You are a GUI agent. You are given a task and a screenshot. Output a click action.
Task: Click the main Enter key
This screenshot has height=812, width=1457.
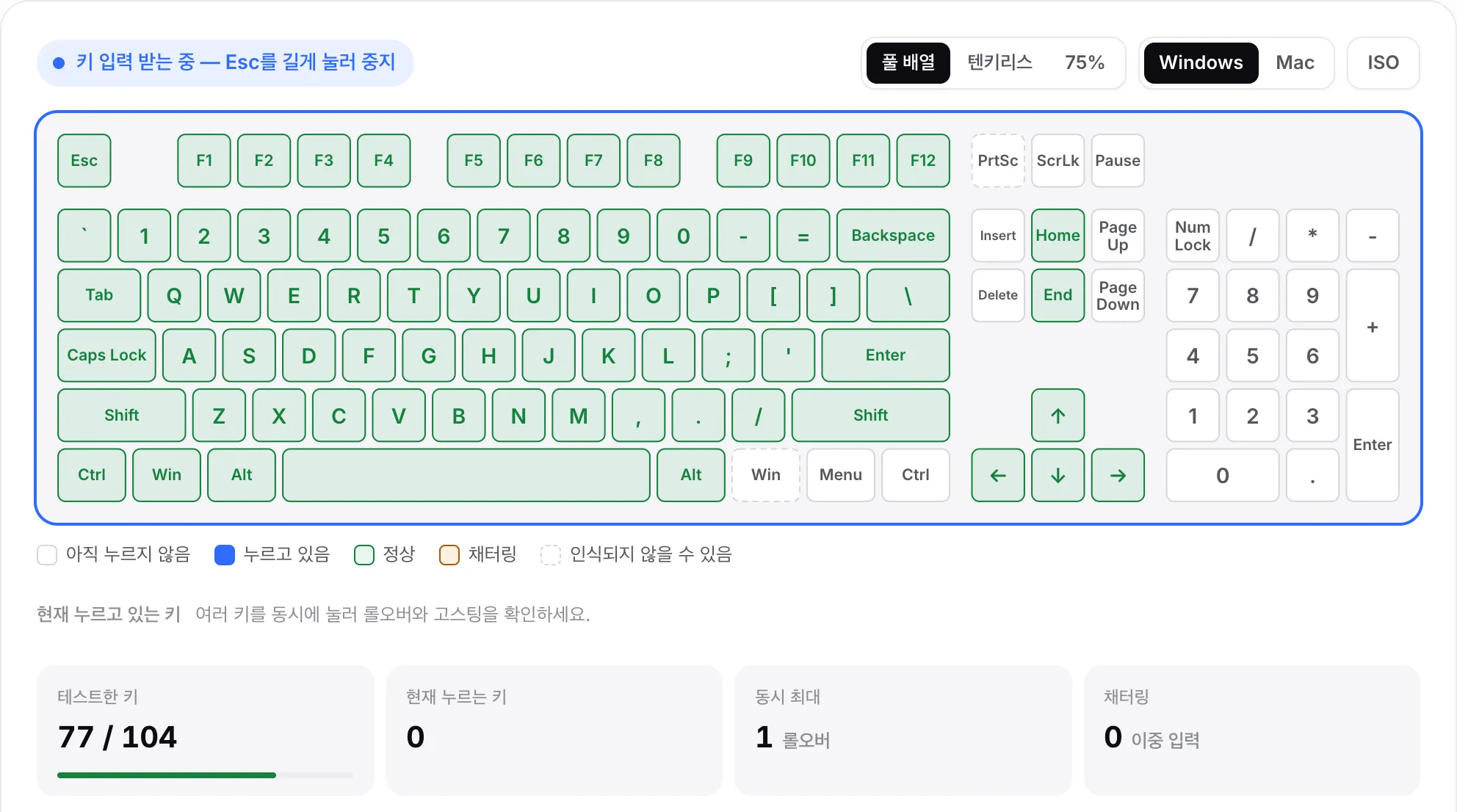click(885, 355)
